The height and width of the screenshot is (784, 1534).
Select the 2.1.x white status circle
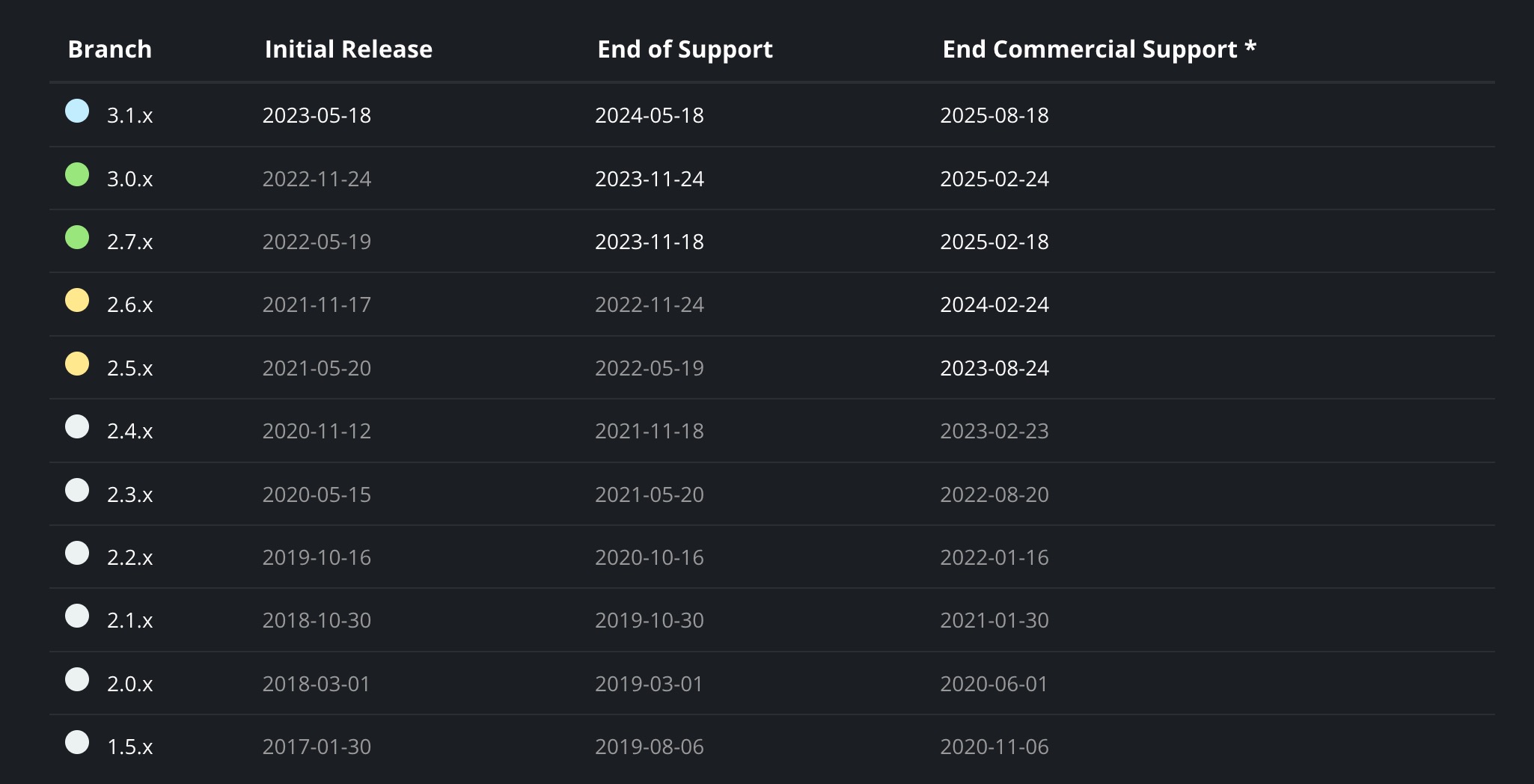click(x=77, y=616)
